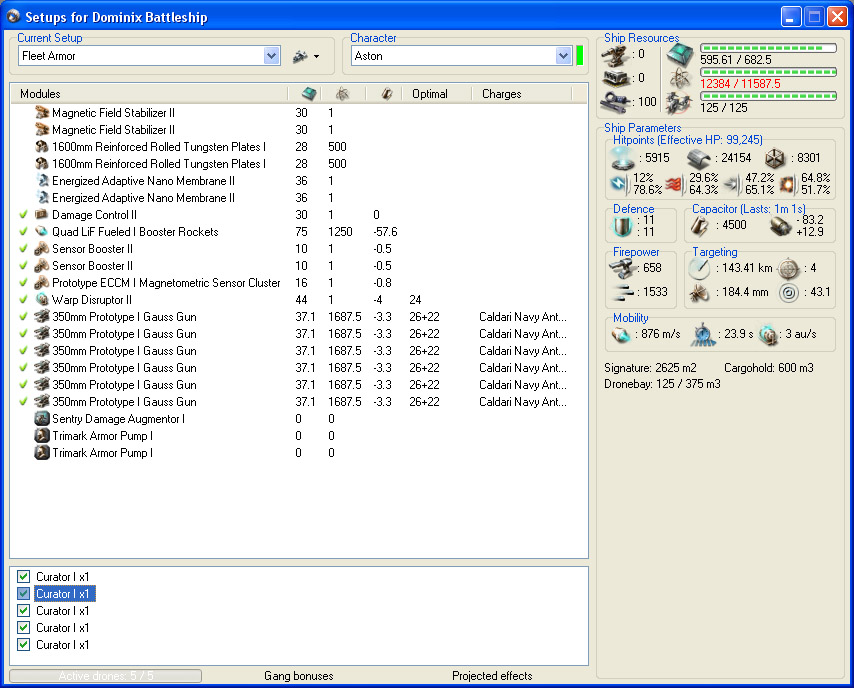Click the Defence shield icon
This screenshot has width=854, height=688.
[x=622, y=226]
